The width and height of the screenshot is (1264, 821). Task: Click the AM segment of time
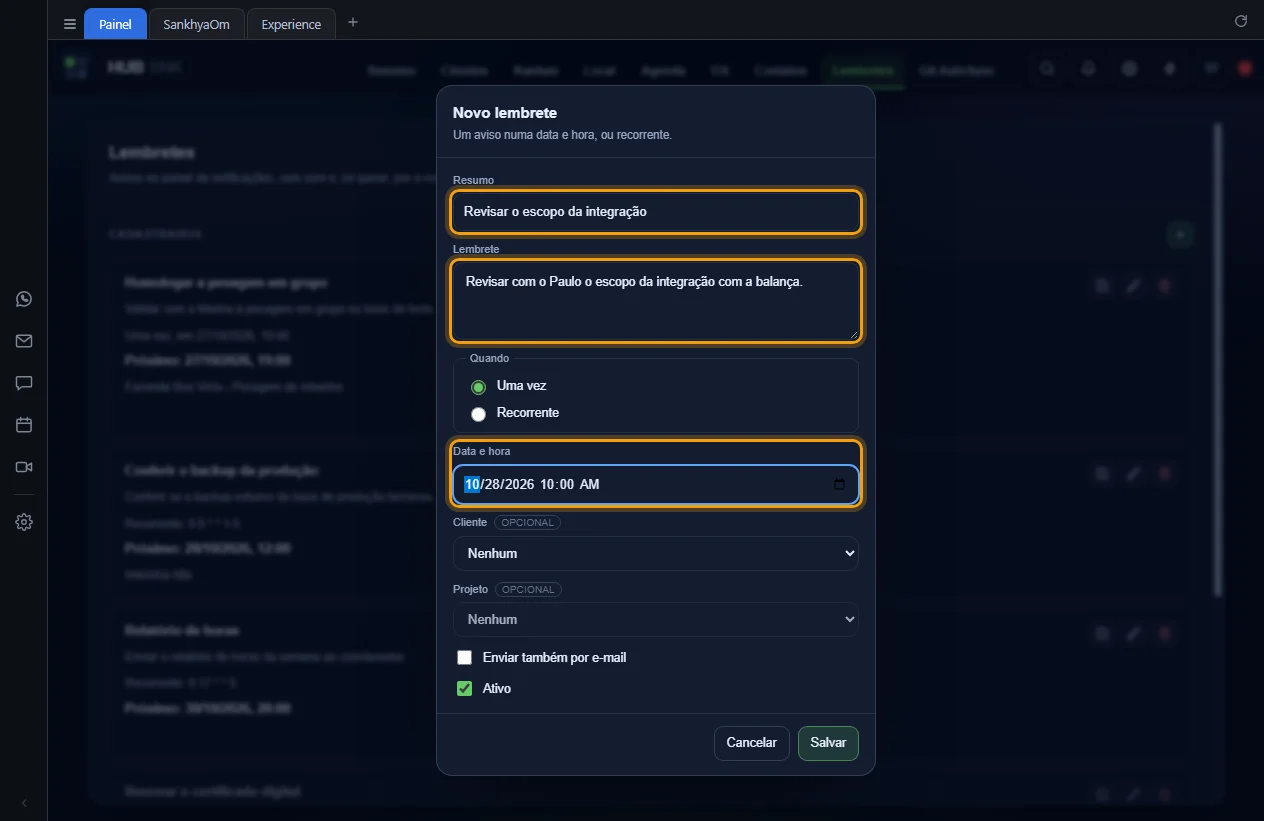[x=590, y=485]
